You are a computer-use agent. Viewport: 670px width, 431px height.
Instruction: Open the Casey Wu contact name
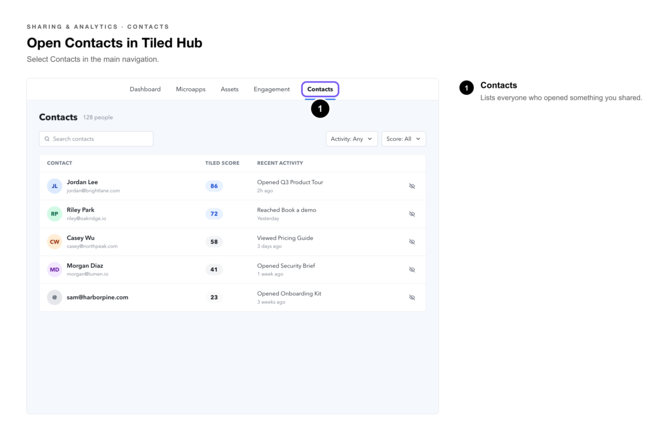[x=80, y=237]
